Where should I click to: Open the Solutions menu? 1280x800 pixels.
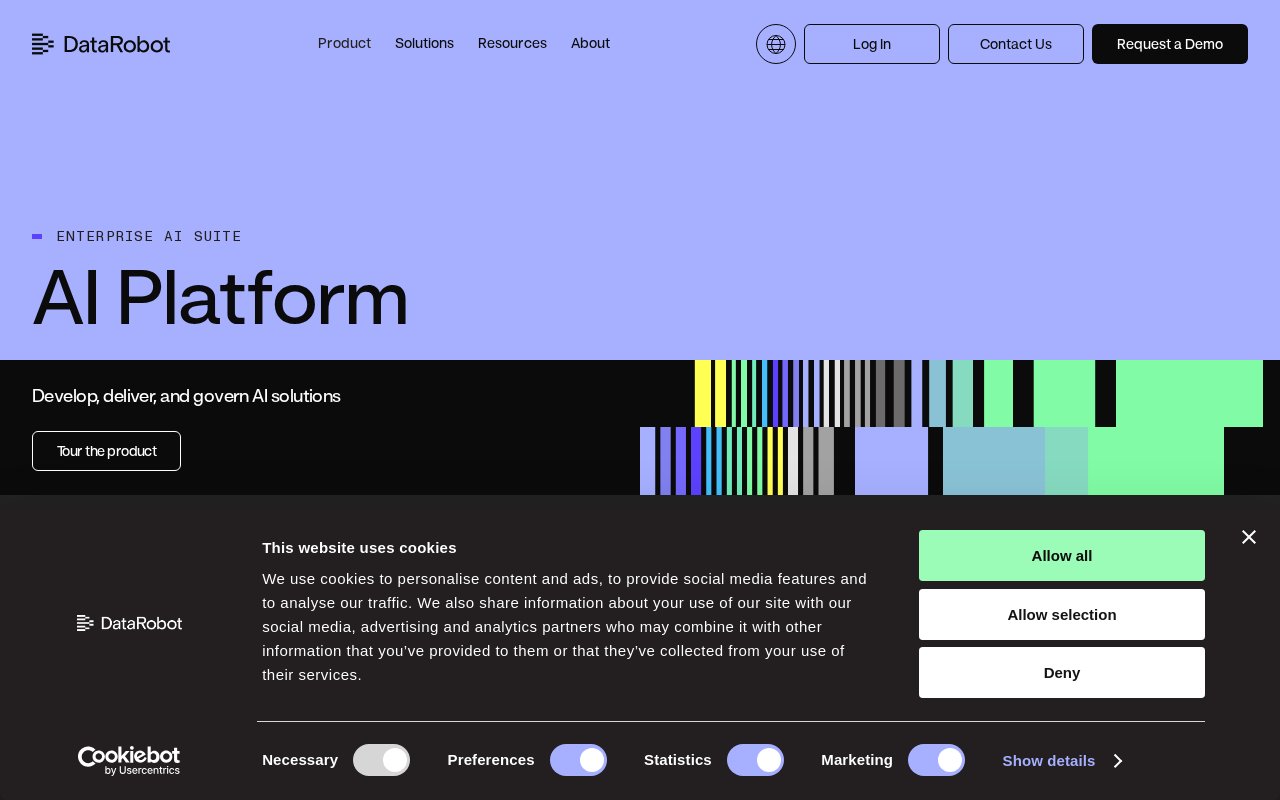(424, 43)
